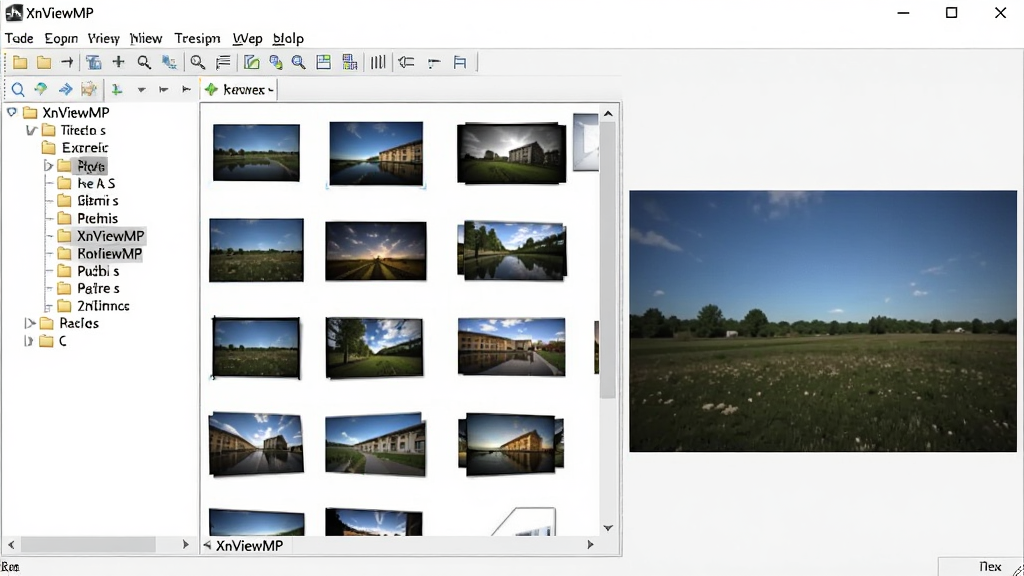Click the thumbnail scrollbar's down arrow

click(x=608, y=528)
